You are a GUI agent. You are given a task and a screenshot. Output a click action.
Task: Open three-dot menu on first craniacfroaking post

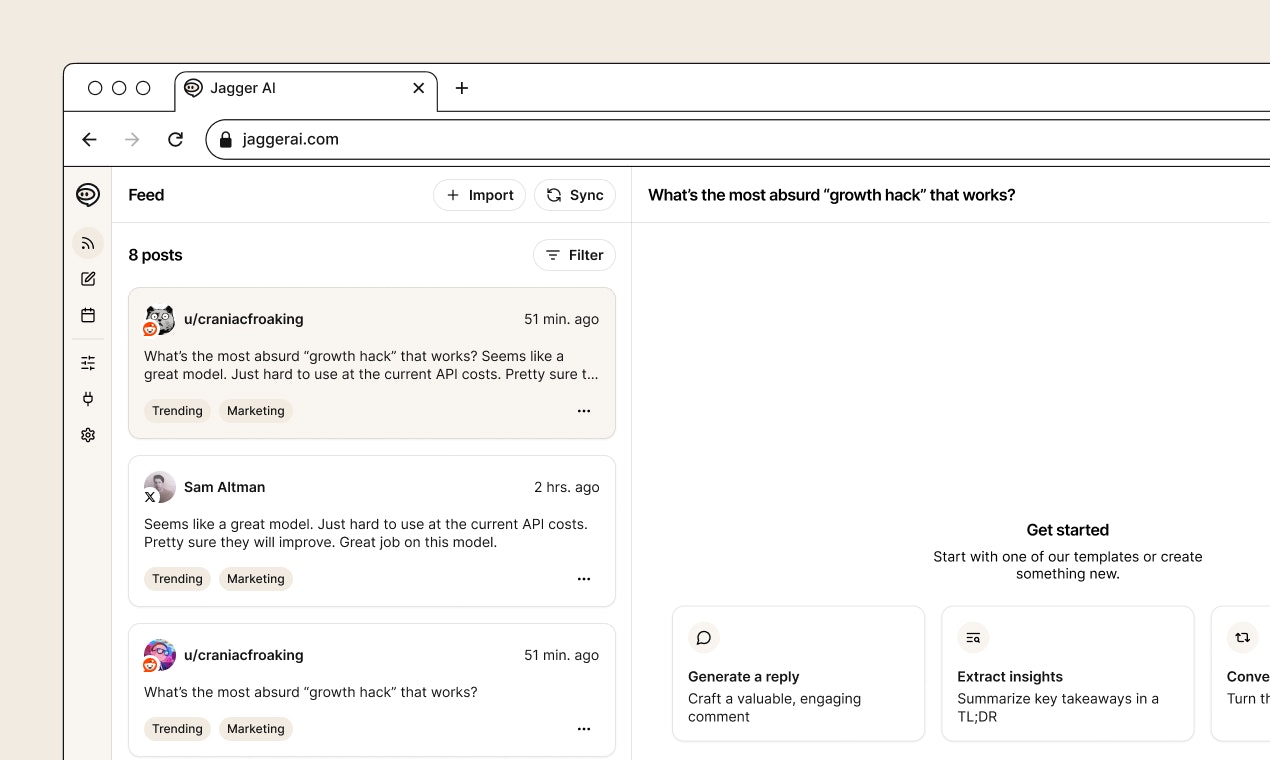[x=584, y=411]
